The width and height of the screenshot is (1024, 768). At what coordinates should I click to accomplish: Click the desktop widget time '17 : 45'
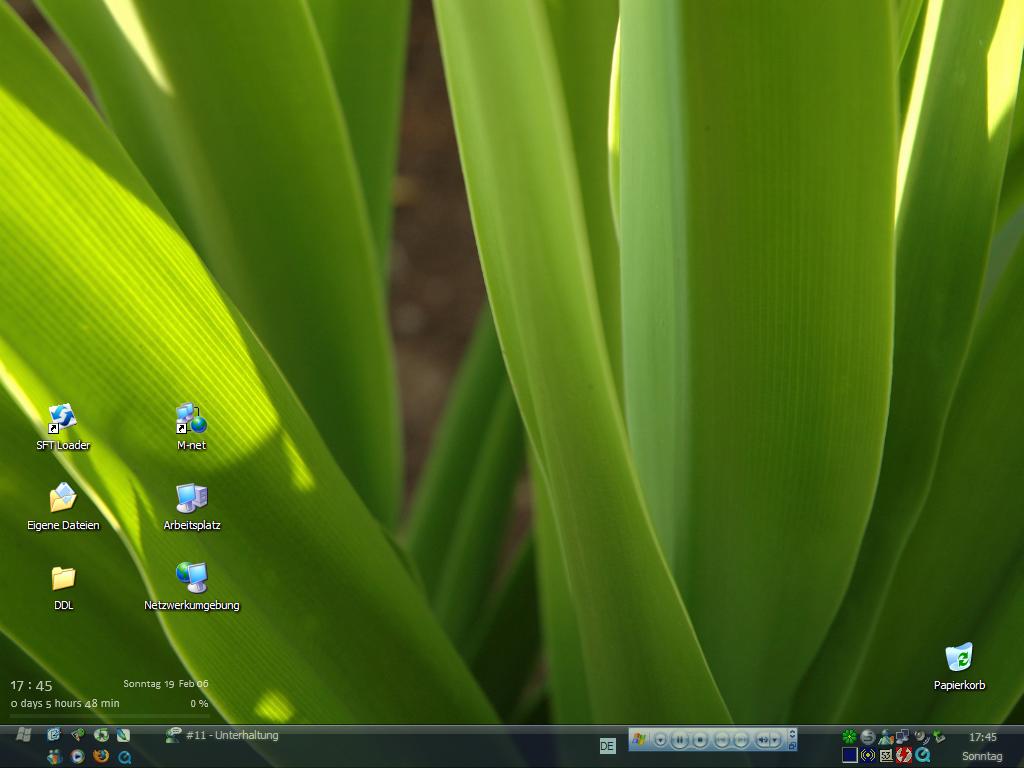coord(31,686)
